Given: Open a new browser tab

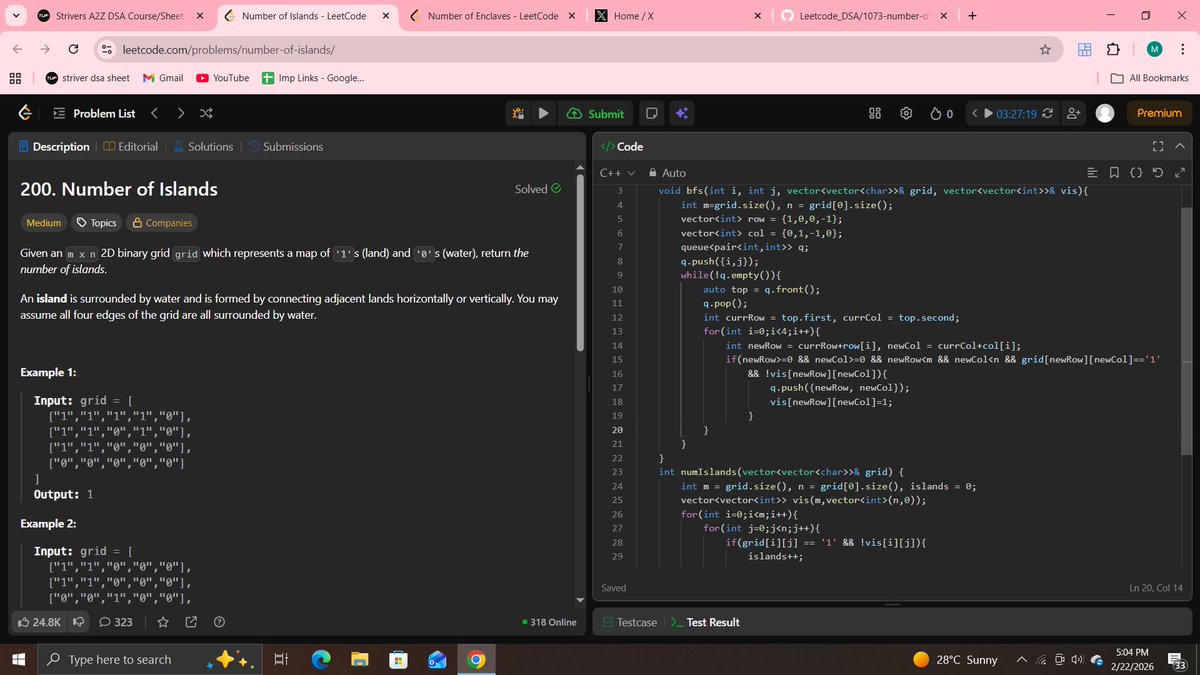Looking at the screenshot, I should [x=972, y=16].
